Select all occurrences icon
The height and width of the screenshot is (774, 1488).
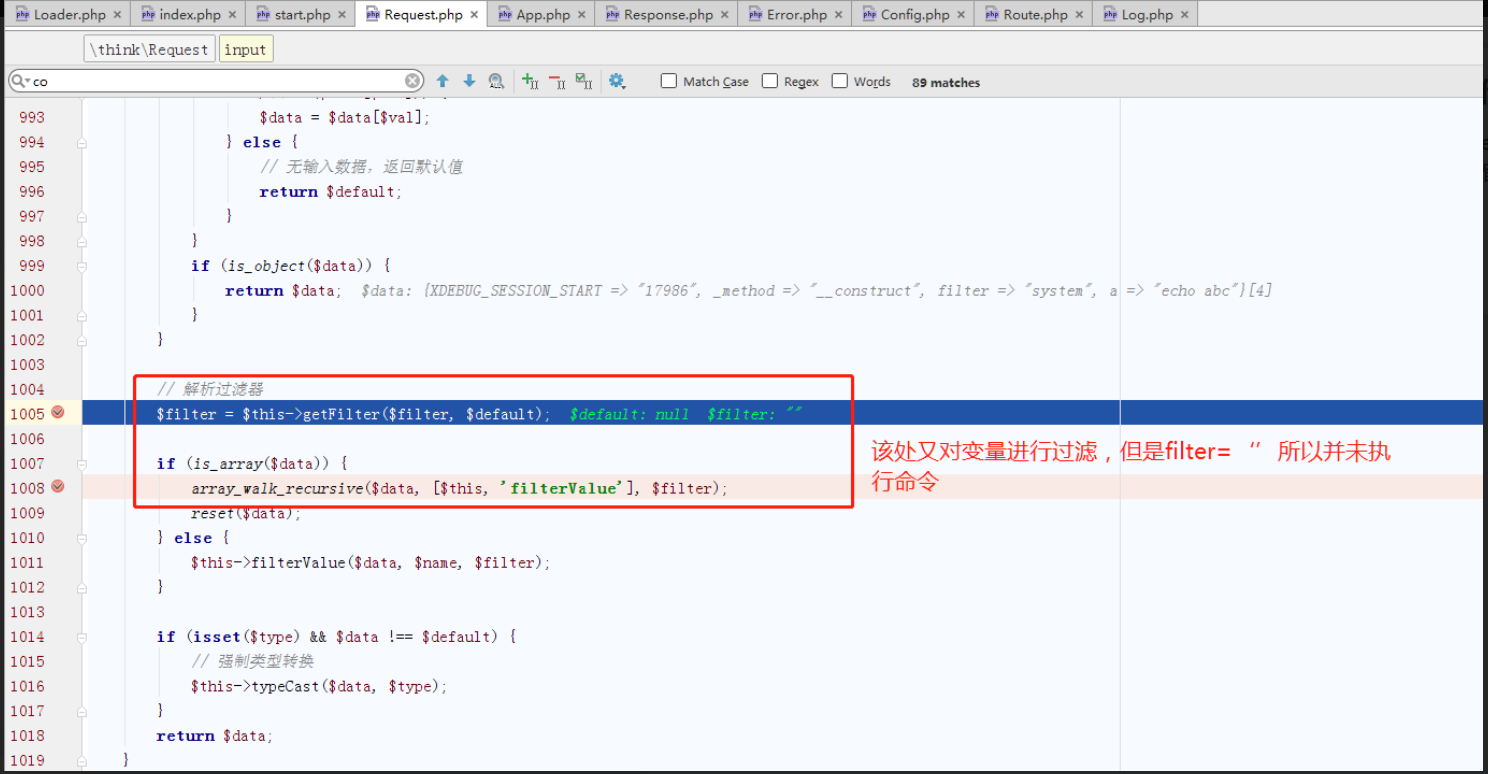pos(584,81)
